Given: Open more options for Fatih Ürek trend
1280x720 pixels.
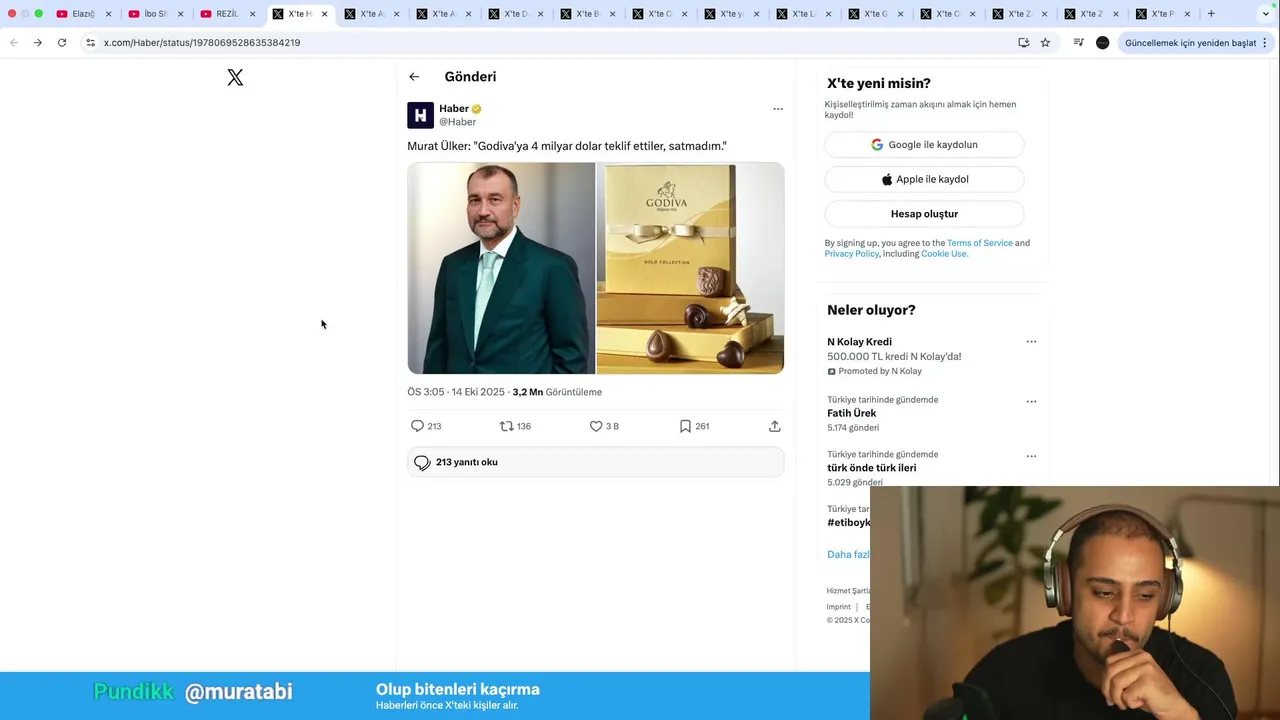Looking at the screenshot, I should click(1031, 402).
